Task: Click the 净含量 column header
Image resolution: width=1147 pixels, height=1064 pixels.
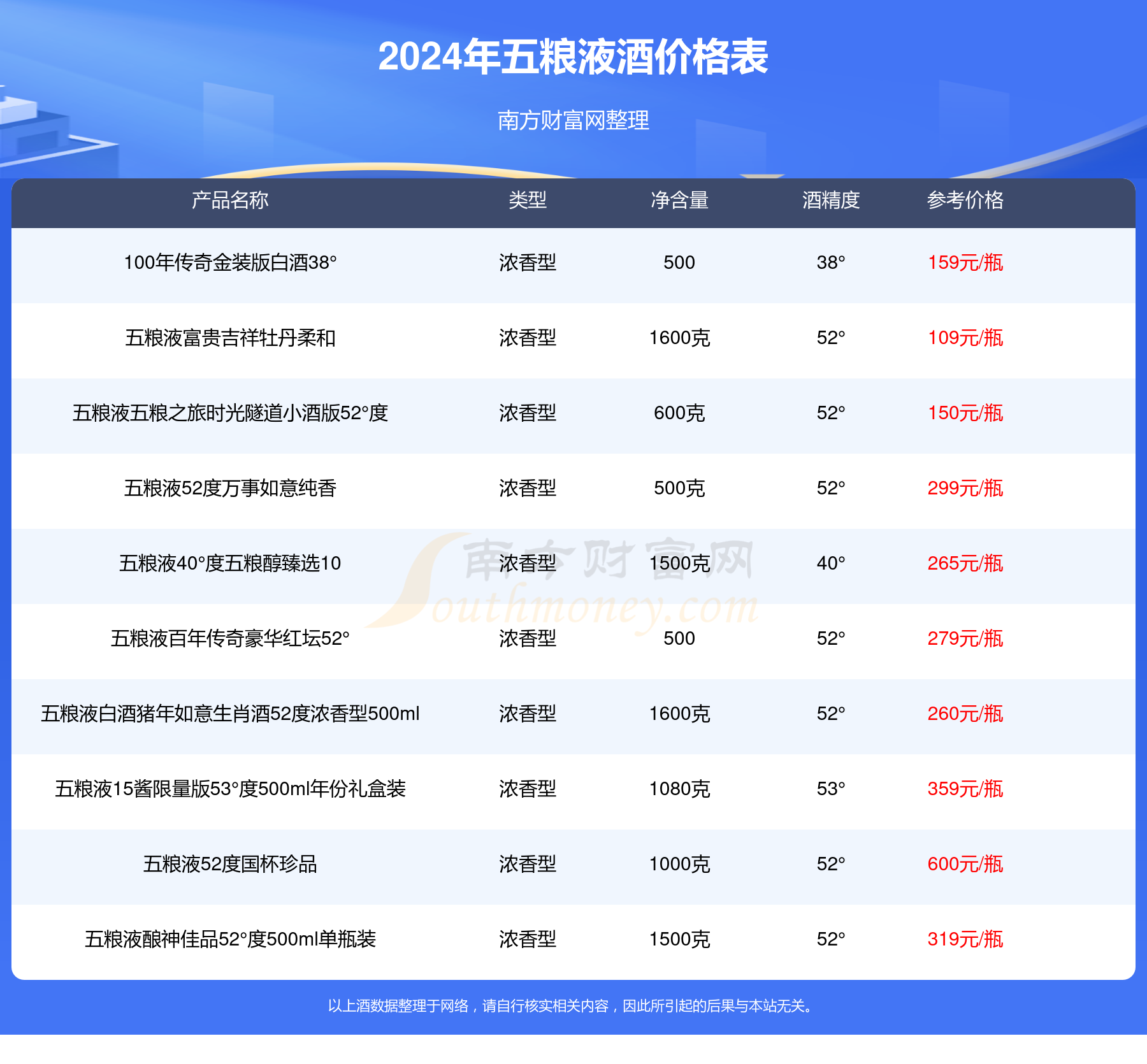Action: (679, 200)
